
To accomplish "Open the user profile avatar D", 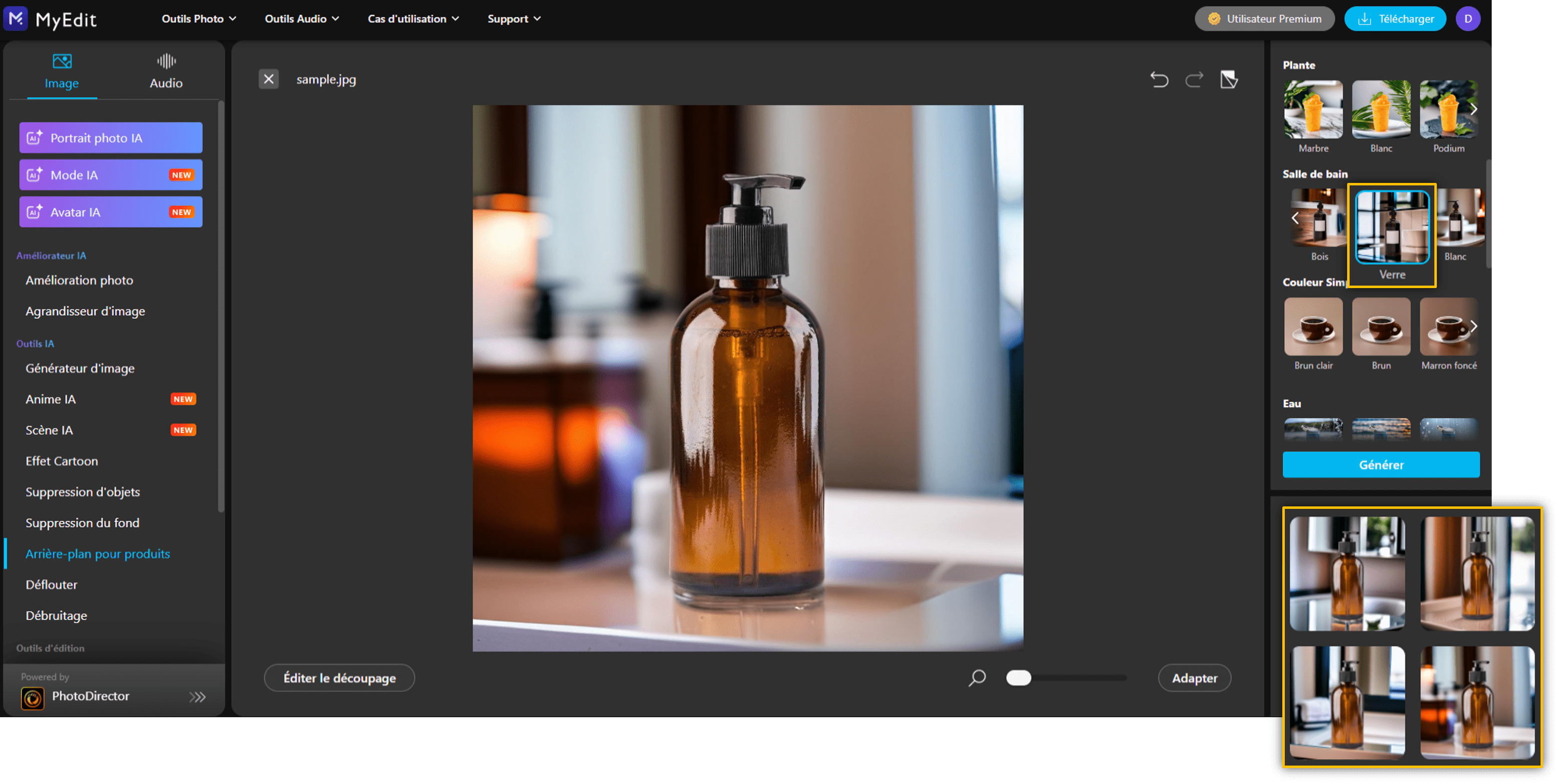I will coord(1468,19).
